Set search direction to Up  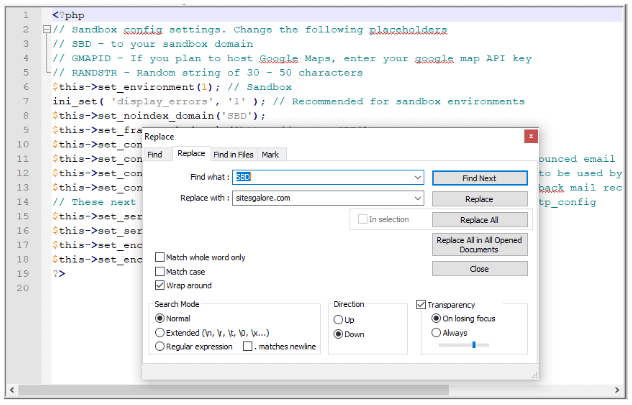point(340,320)
